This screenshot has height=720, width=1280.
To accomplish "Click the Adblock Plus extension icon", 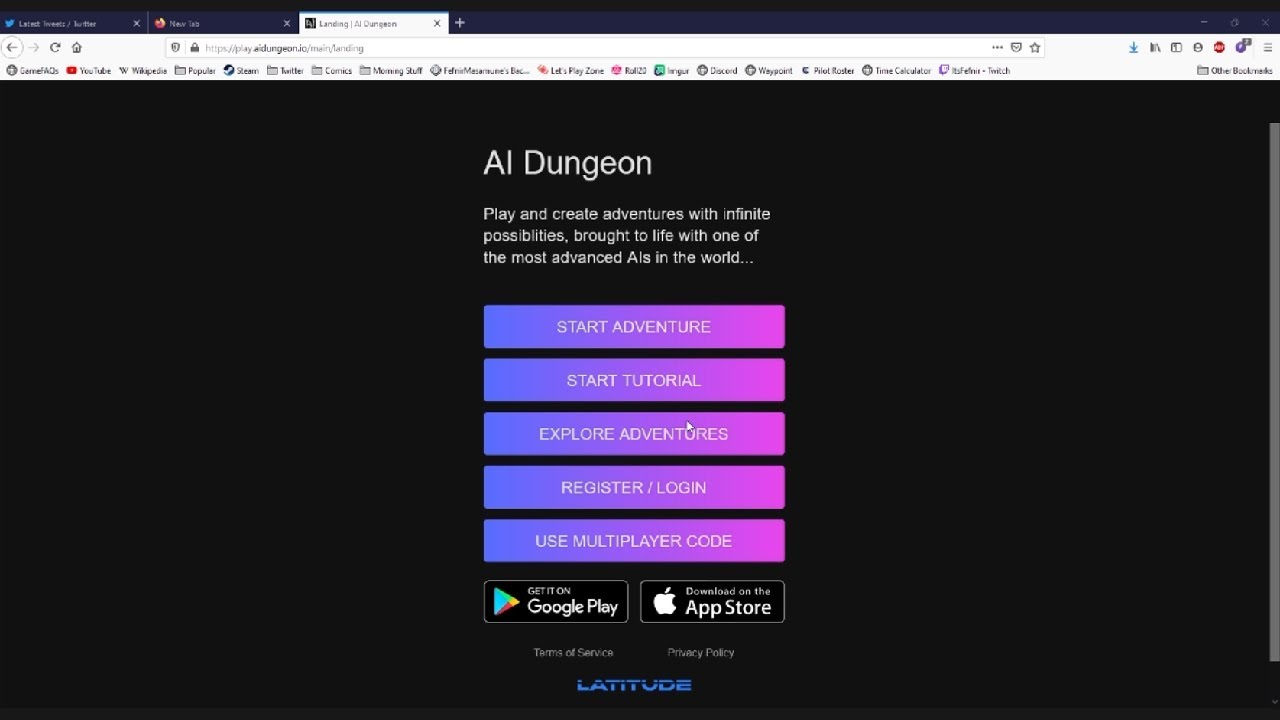I will pyautogui.click(x=1219, y=47).
